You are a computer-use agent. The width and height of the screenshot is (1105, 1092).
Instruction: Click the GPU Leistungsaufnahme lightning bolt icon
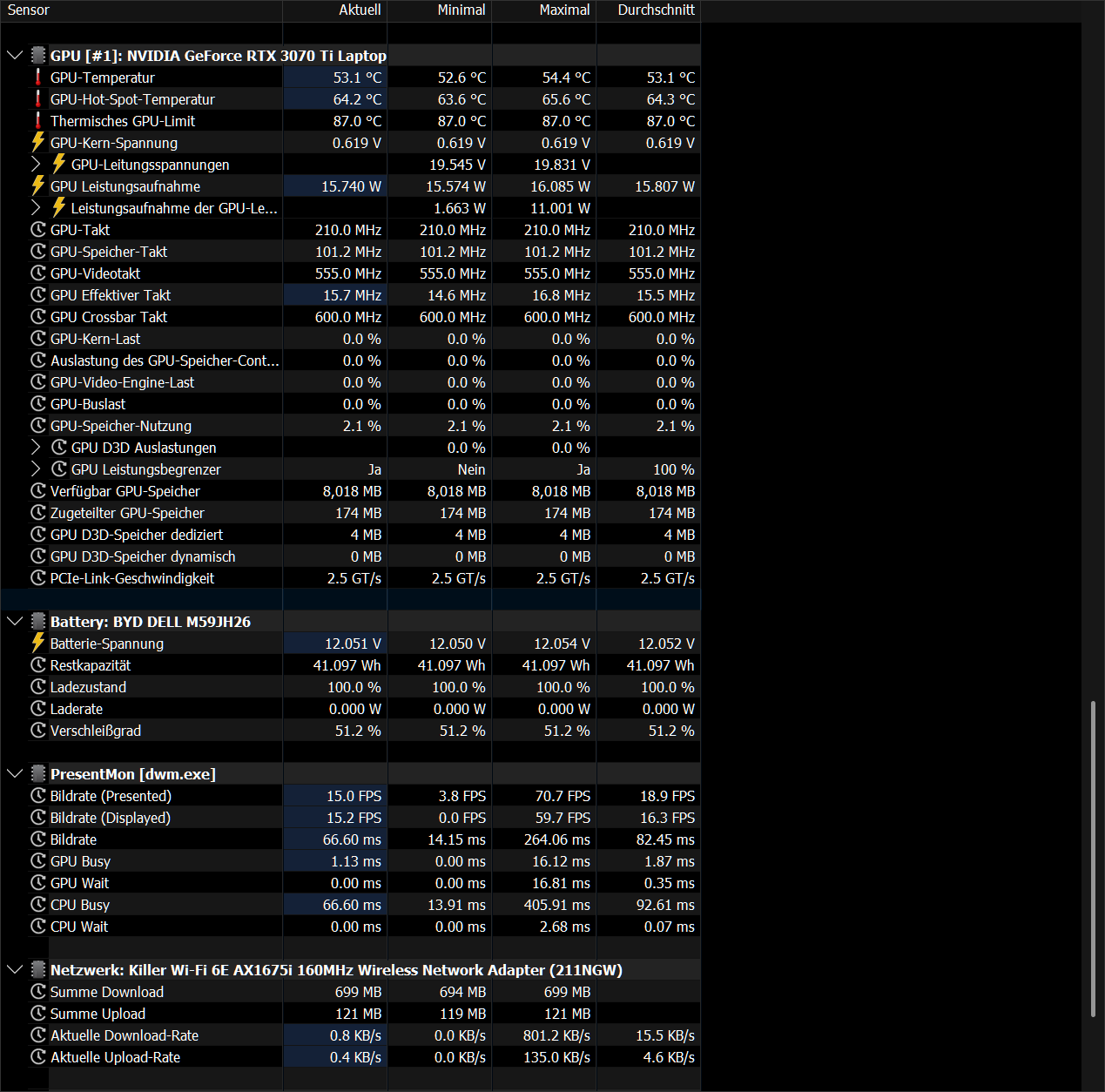click(38, 185)
